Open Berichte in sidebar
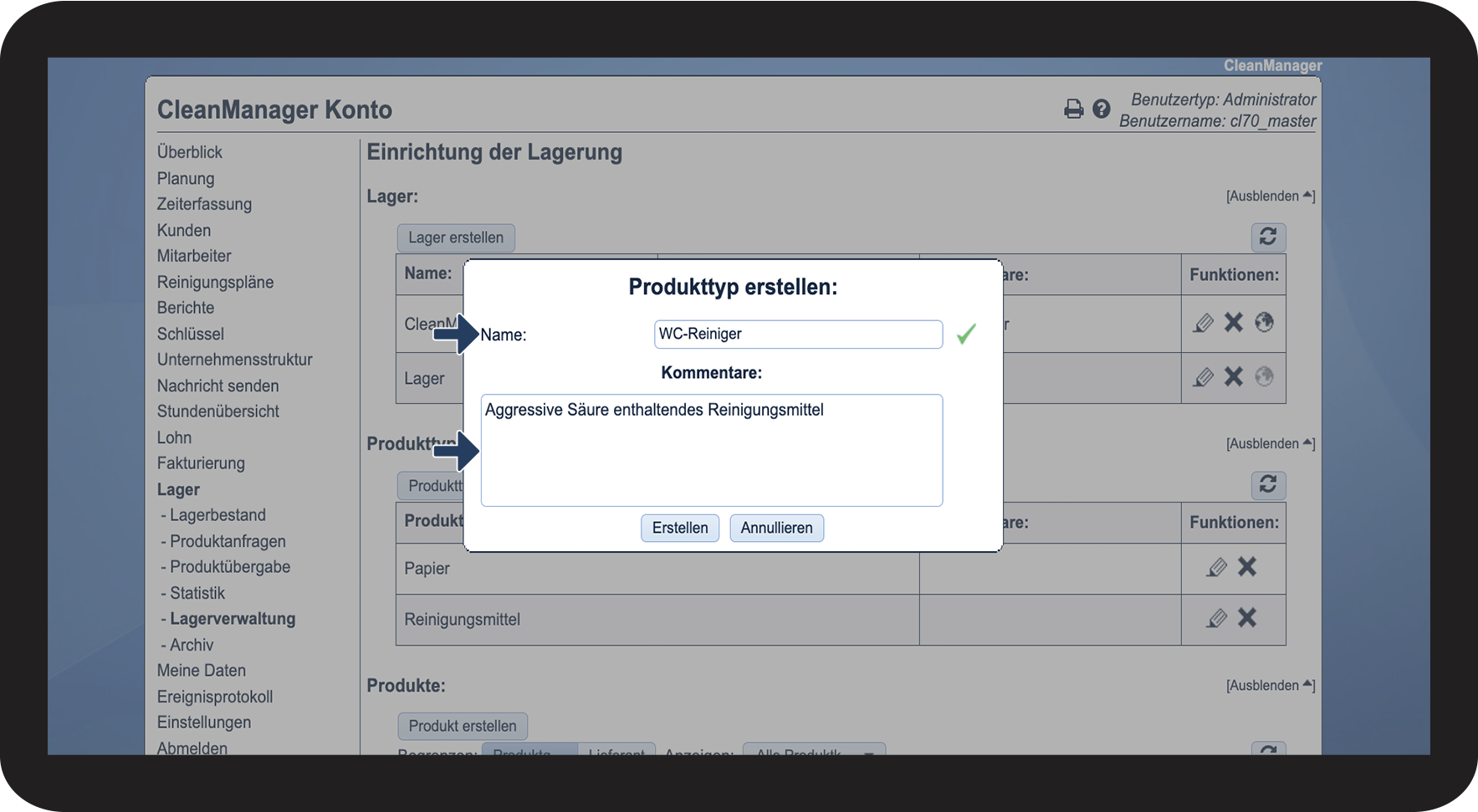This screenshot has height=812, width=1478. (x=186, y=308)
